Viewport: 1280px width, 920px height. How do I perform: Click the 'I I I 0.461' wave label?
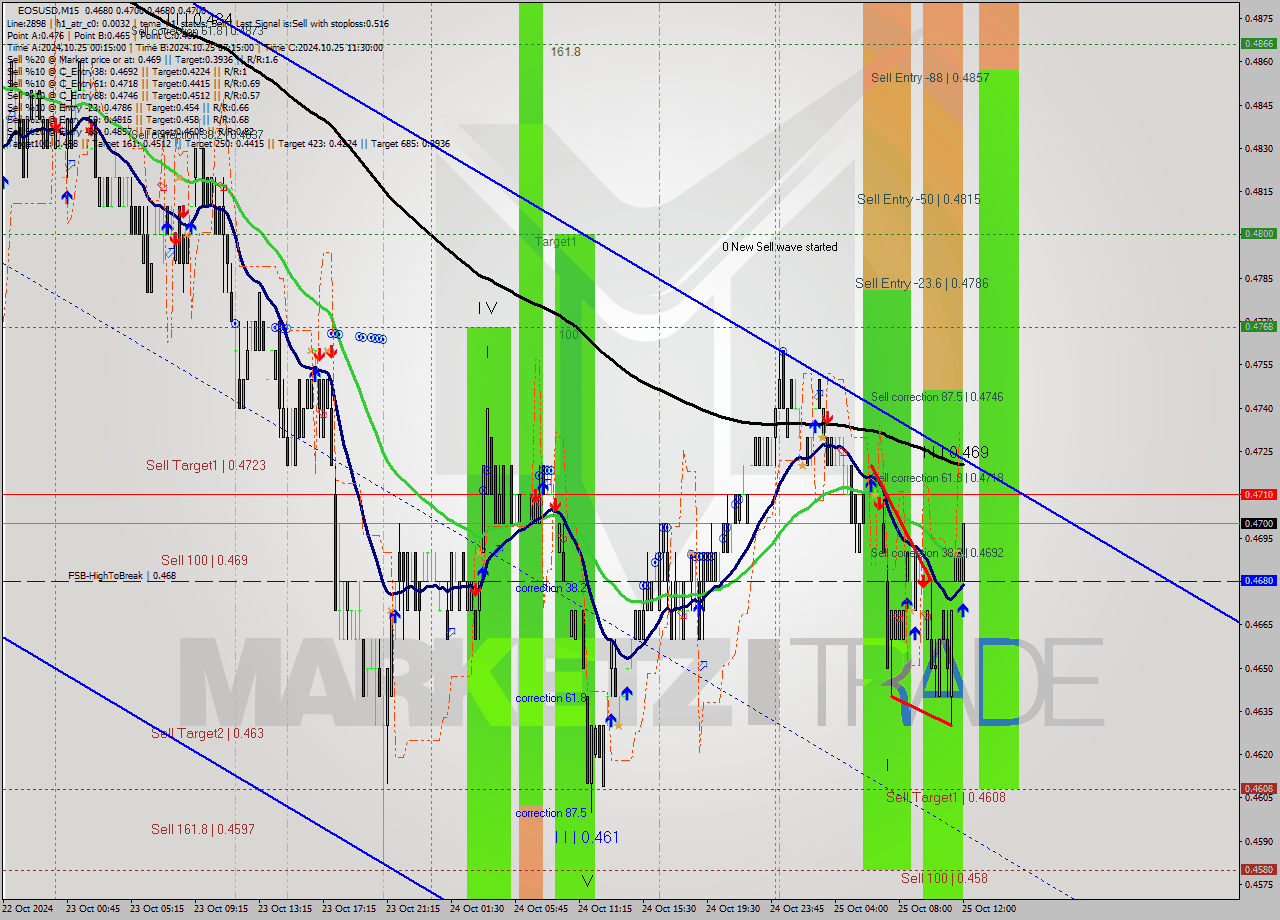pos(586,838)
